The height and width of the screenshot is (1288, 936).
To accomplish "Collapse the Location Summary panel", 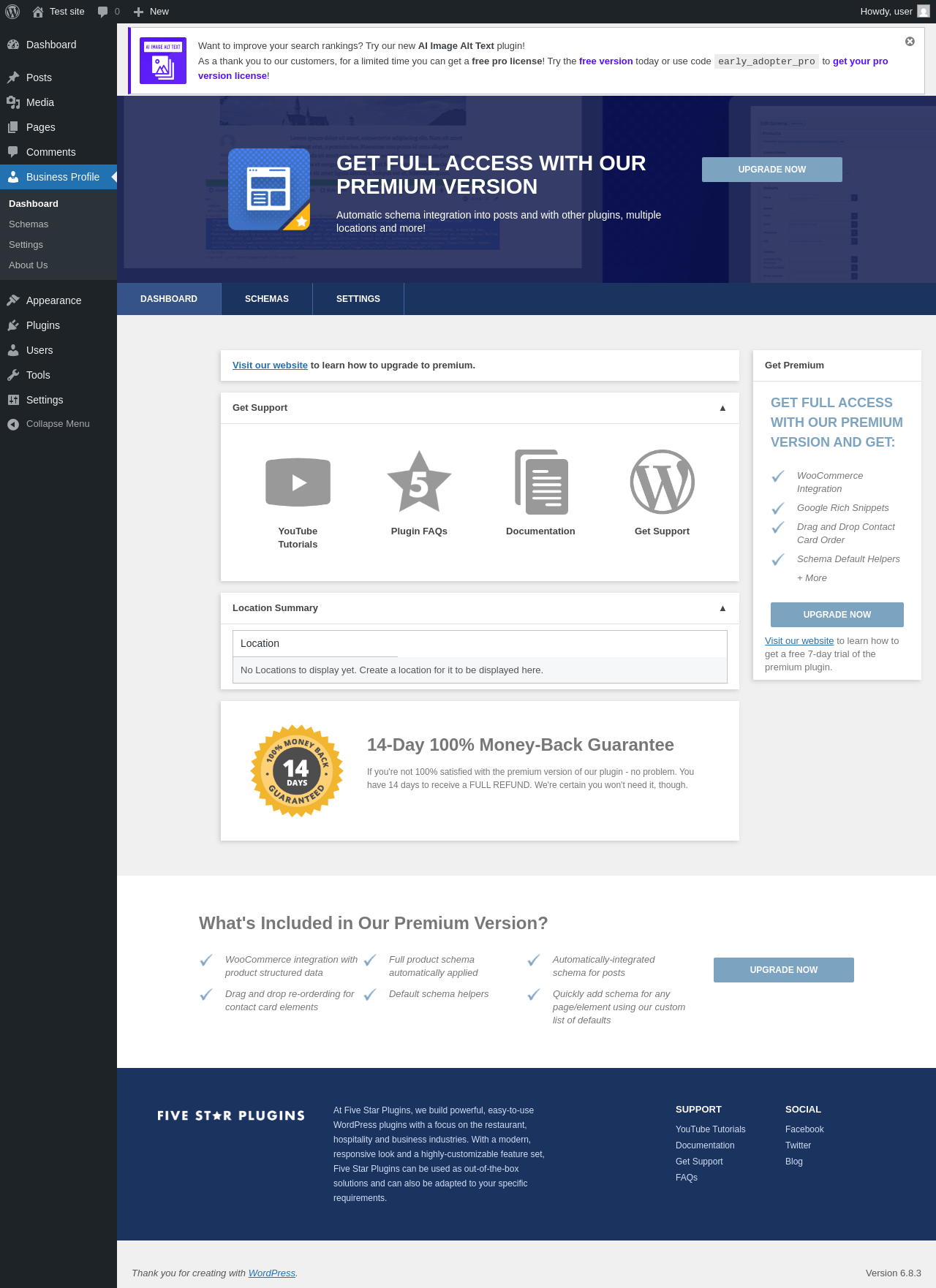I will click(x=722, y=608).
